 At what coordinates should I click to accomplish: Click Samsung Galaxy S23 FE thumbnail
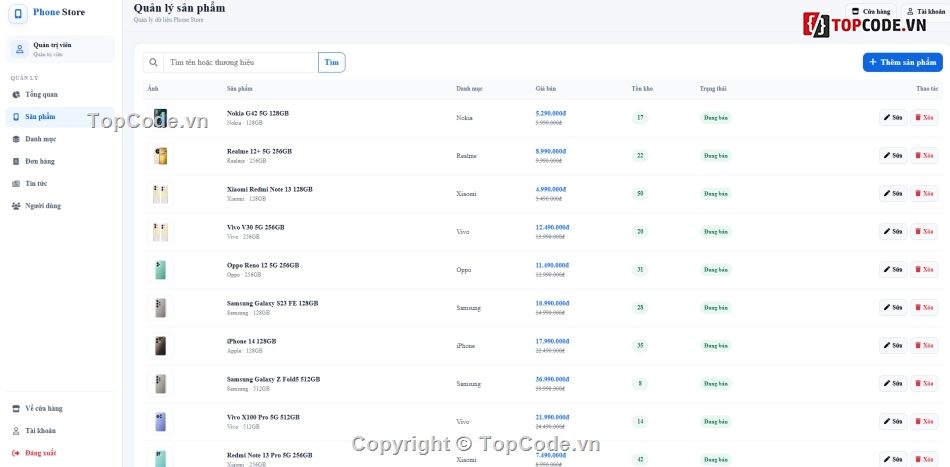tap(161, 308)
